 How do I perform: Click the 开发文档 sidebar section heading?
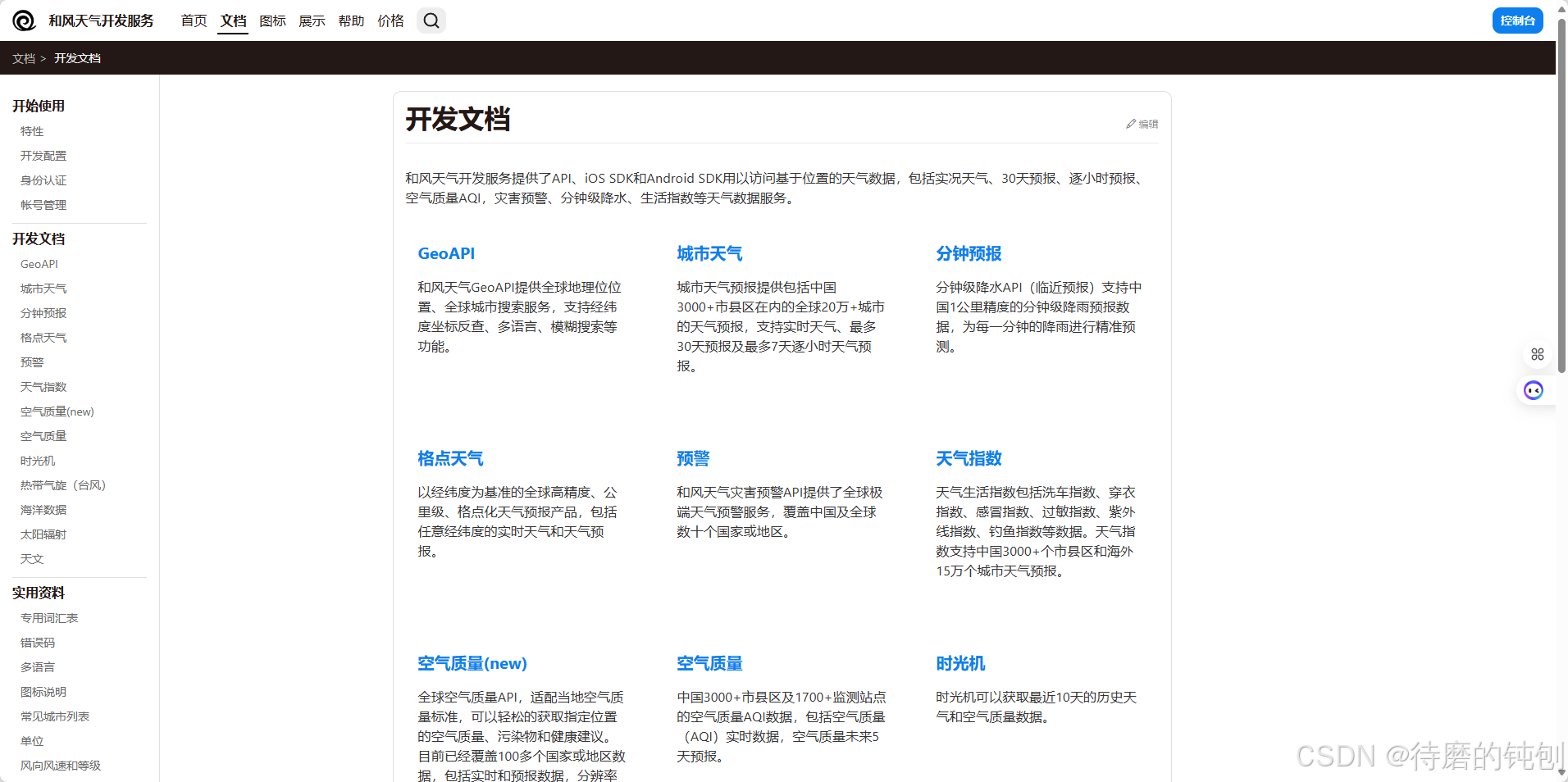(39, 239)
